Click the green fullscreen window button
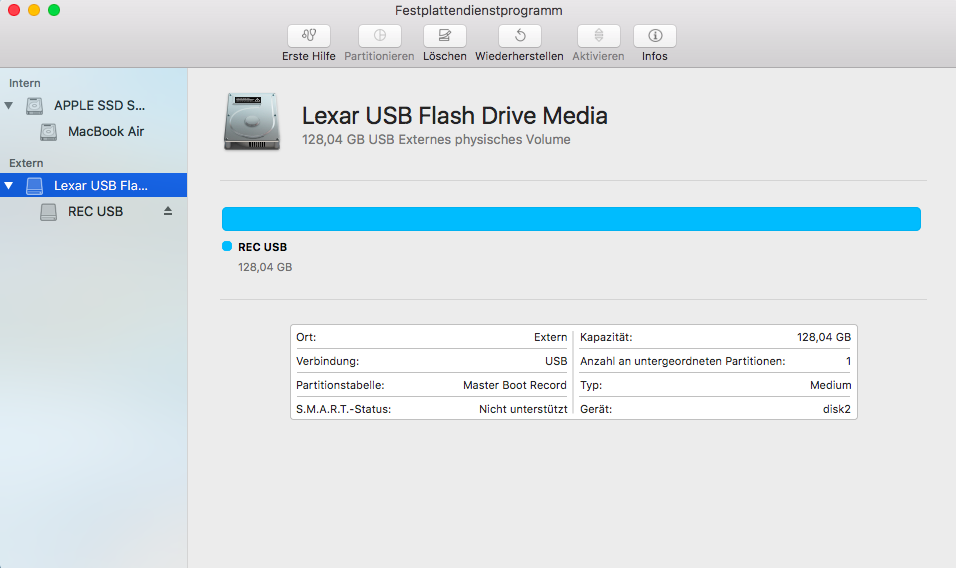This screenshot has width=956, height=568. (x=54, y=10)
